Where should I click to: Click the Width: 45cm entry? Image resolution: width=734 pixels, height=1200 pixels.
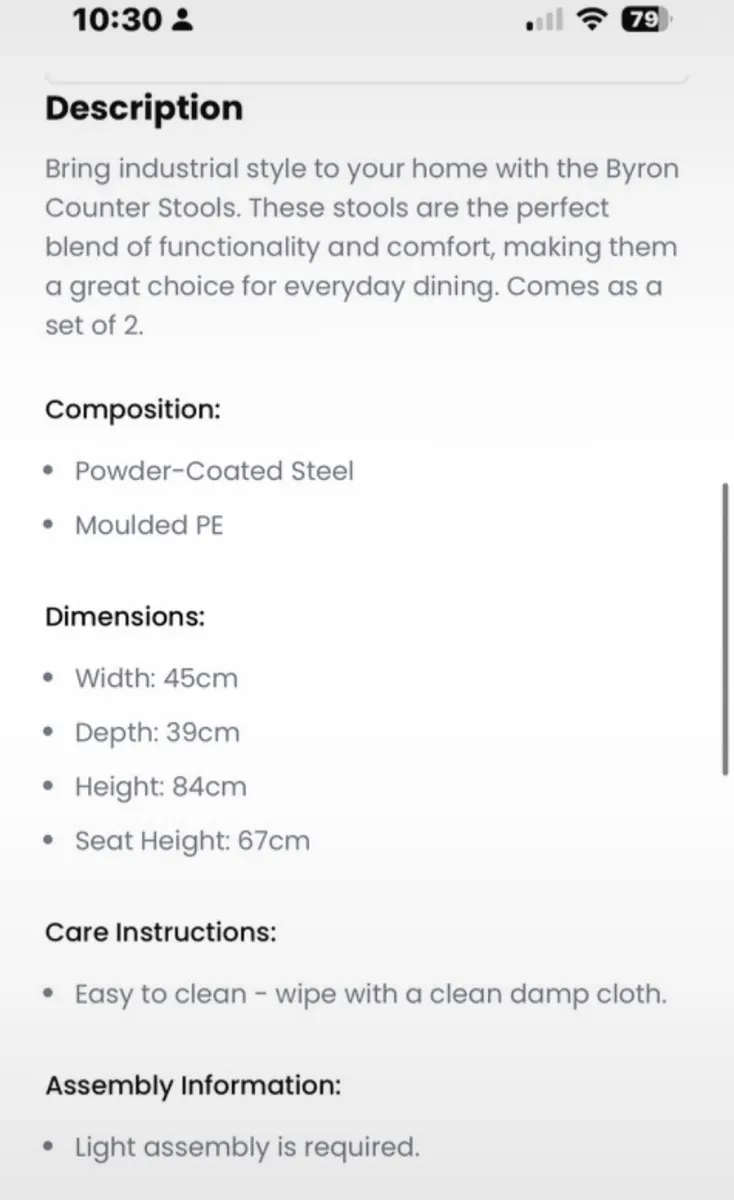pyautogui.click(x=156, y=678)
